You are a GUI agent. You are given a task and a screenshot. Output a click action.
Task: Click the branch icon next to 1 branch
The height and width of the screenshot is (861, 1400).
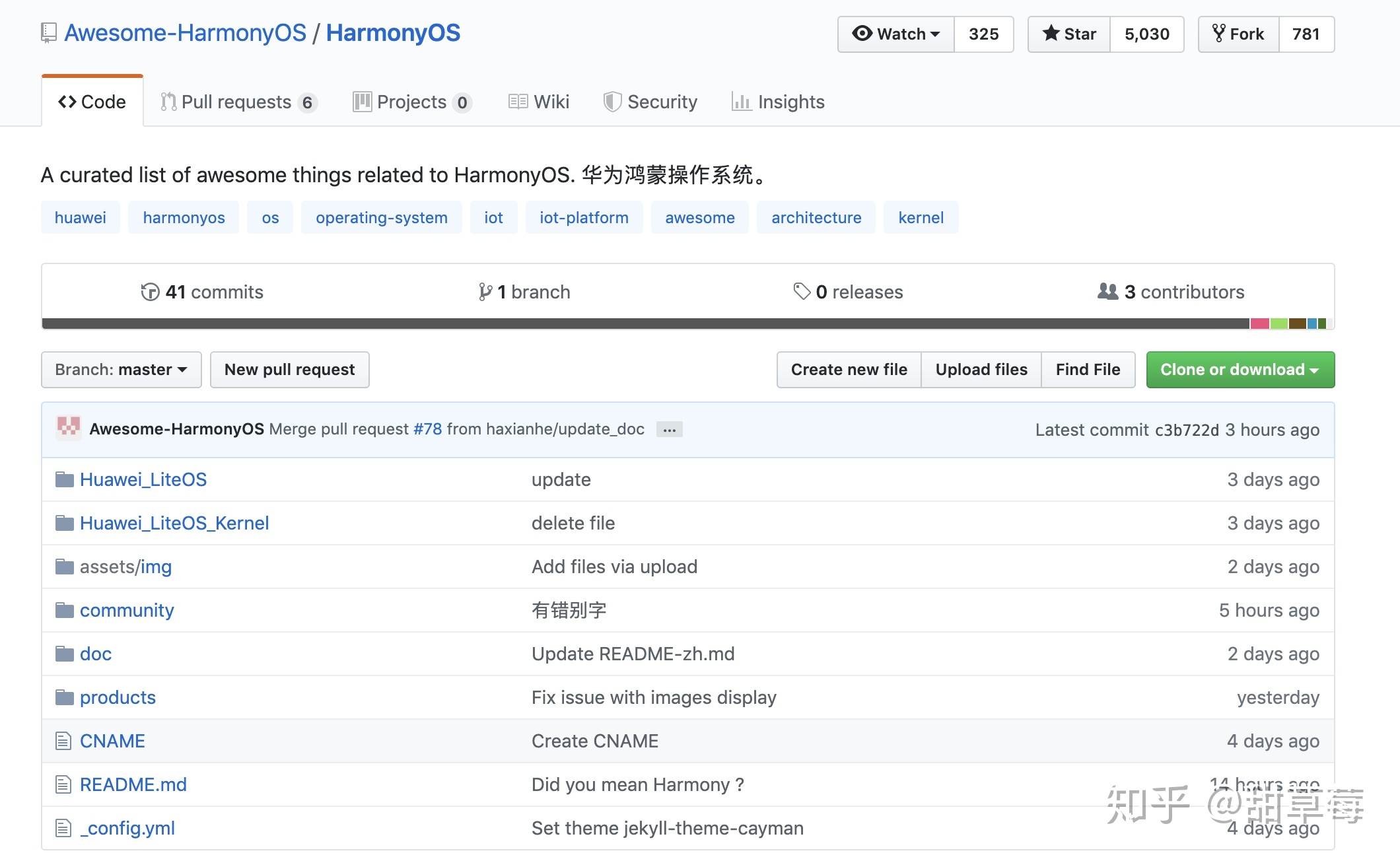click(x=485, y=292)
